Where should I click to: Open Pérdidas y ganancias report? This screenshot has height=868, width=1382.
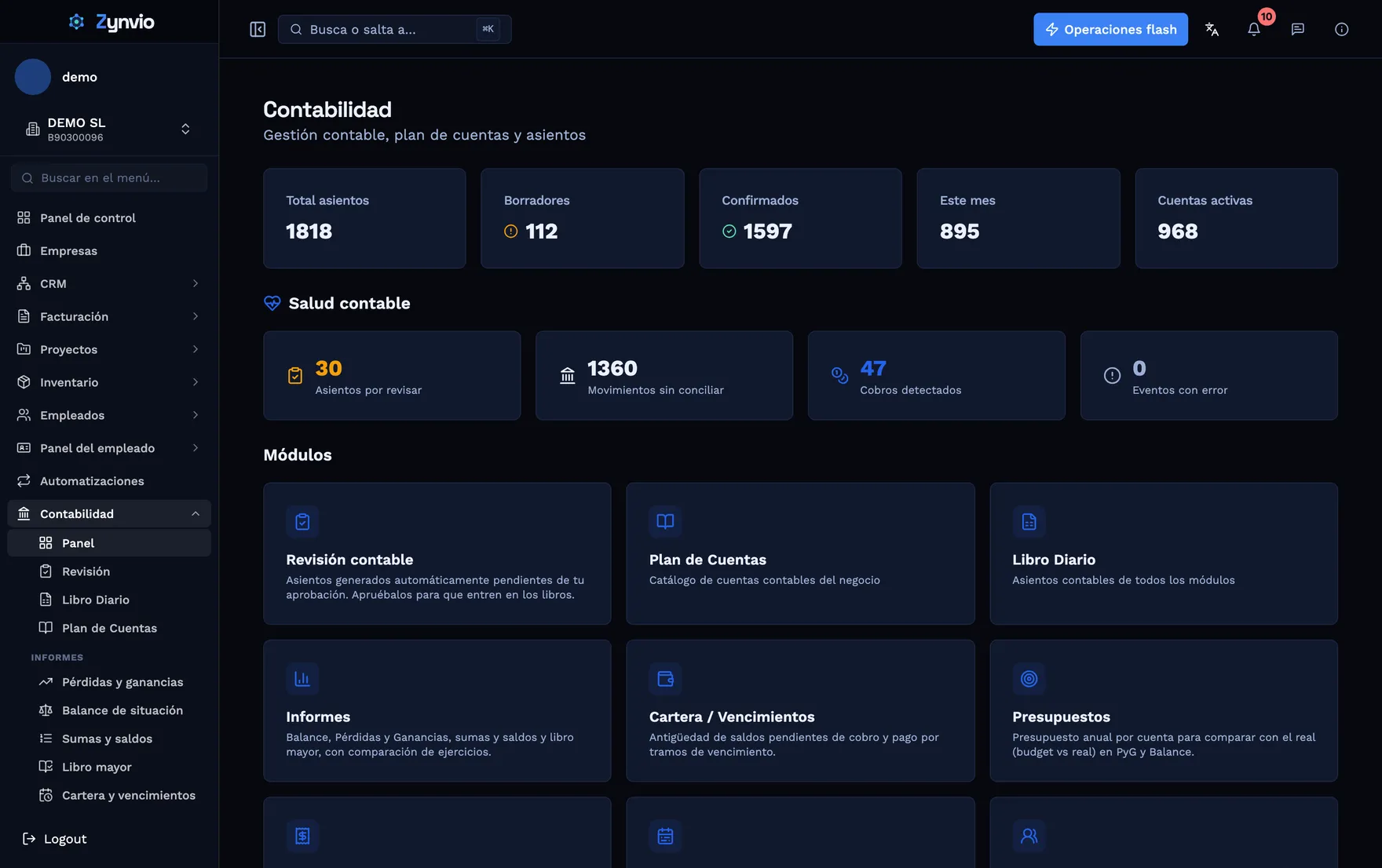pos(109,682)
